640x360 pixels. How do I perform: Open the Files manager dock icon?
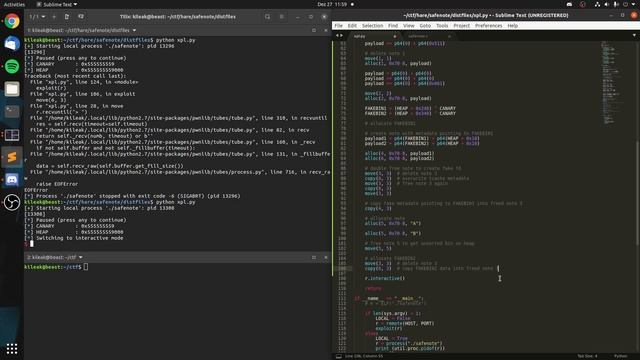pyautogui.click(x=12, y=89)
